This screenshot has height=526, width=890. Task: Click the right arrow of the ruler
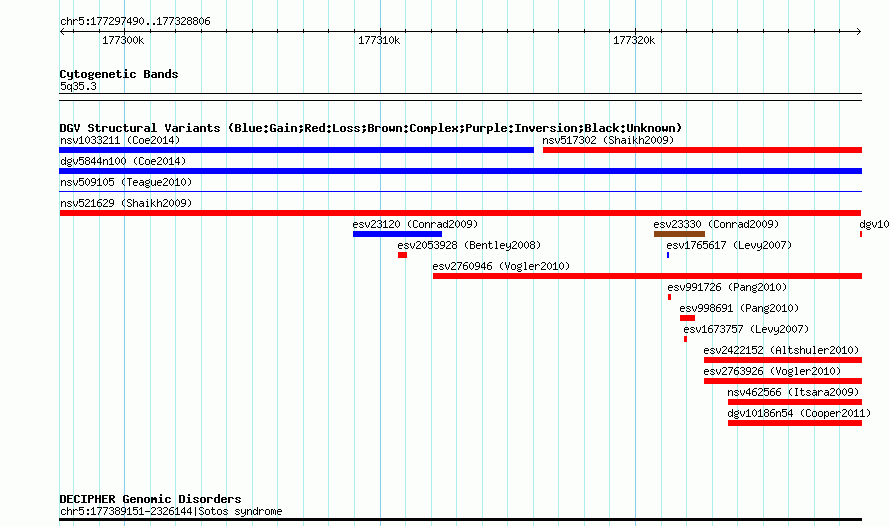(x=858, y=32)
